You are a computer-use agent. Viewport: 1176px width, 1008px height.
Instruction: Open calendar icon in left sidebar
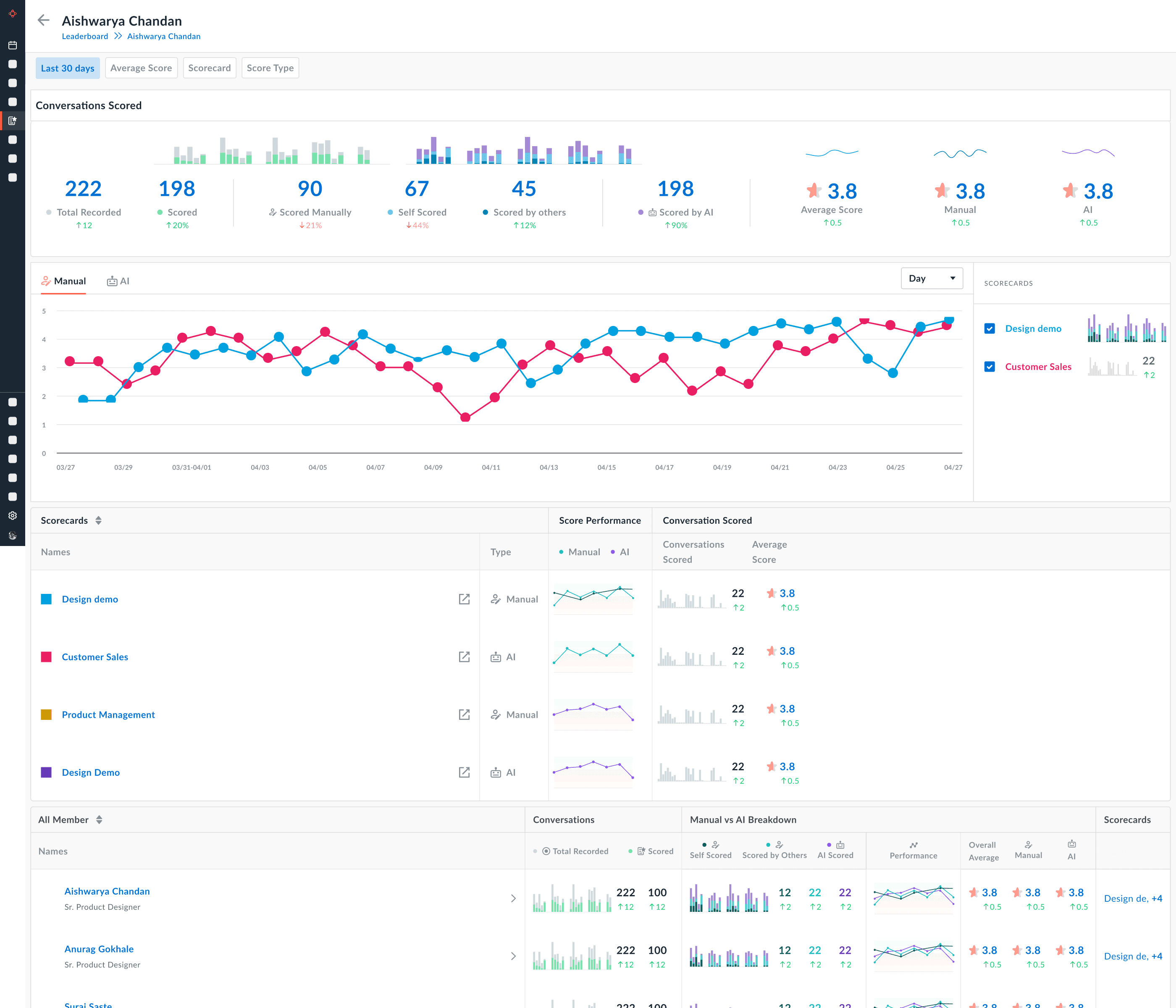(x=13, y=45)
